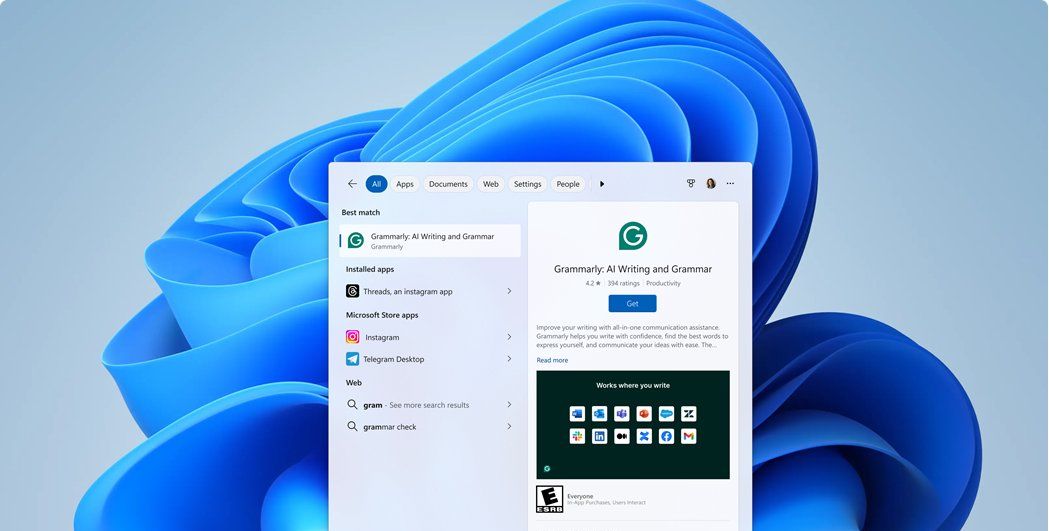The height and width of the screenshot is (531, 1049).
Task: Click the blue Get button
Action: (x=632, y=304)
